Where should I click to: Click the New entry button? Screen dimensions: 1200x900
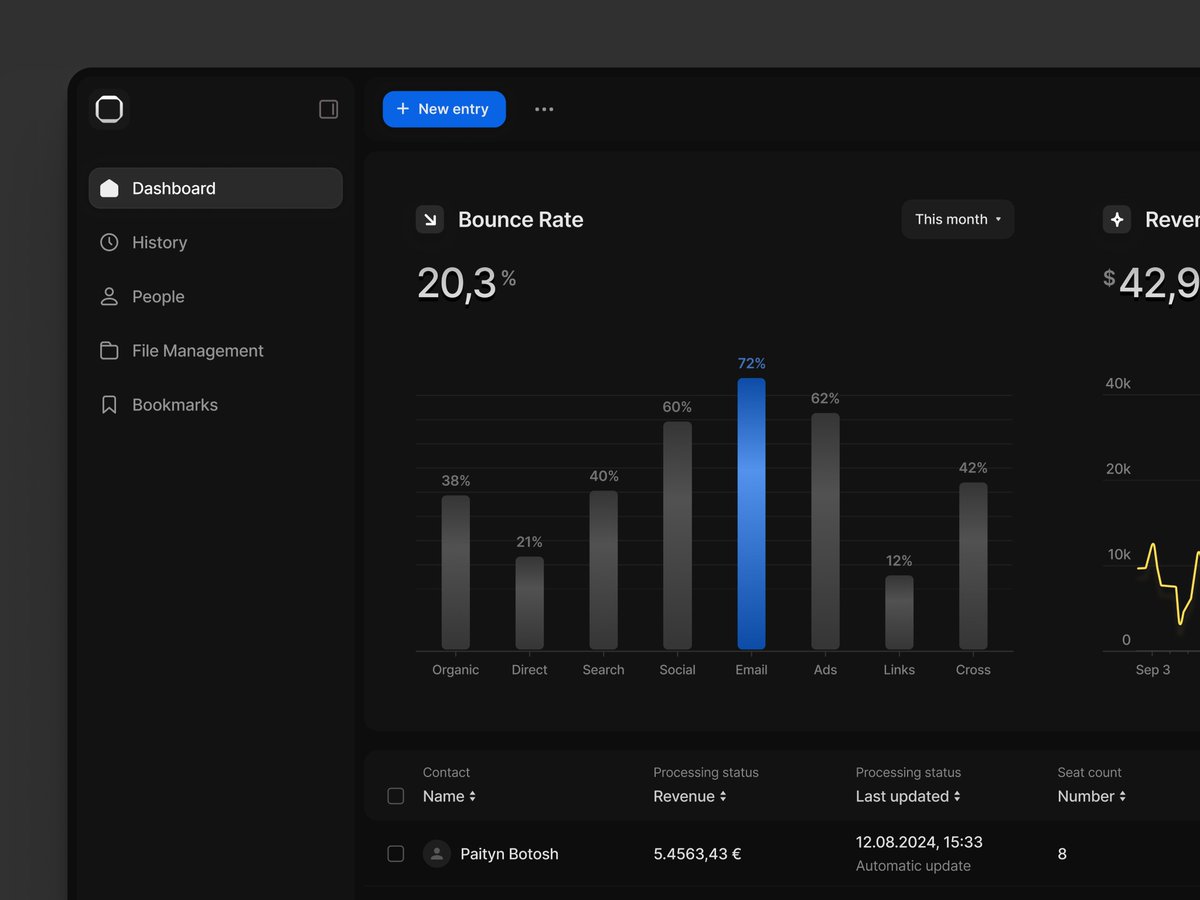click(x=444, y=109)
